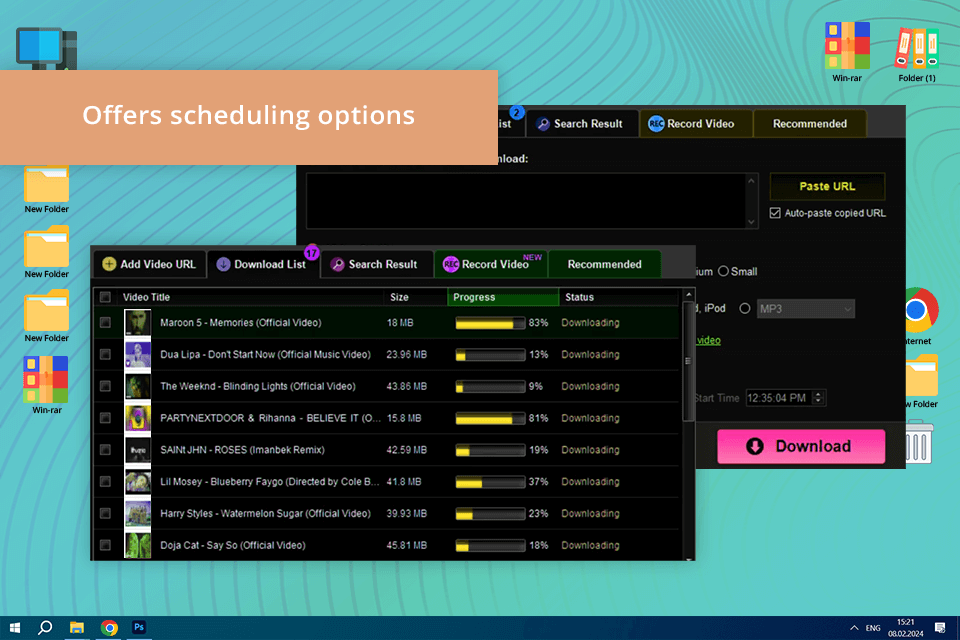This screenshot has width=960, height=640.
Task: Click PARTYNEXTDOOR BELIEVE IT thumbnail
Action: tap(138, 418)
